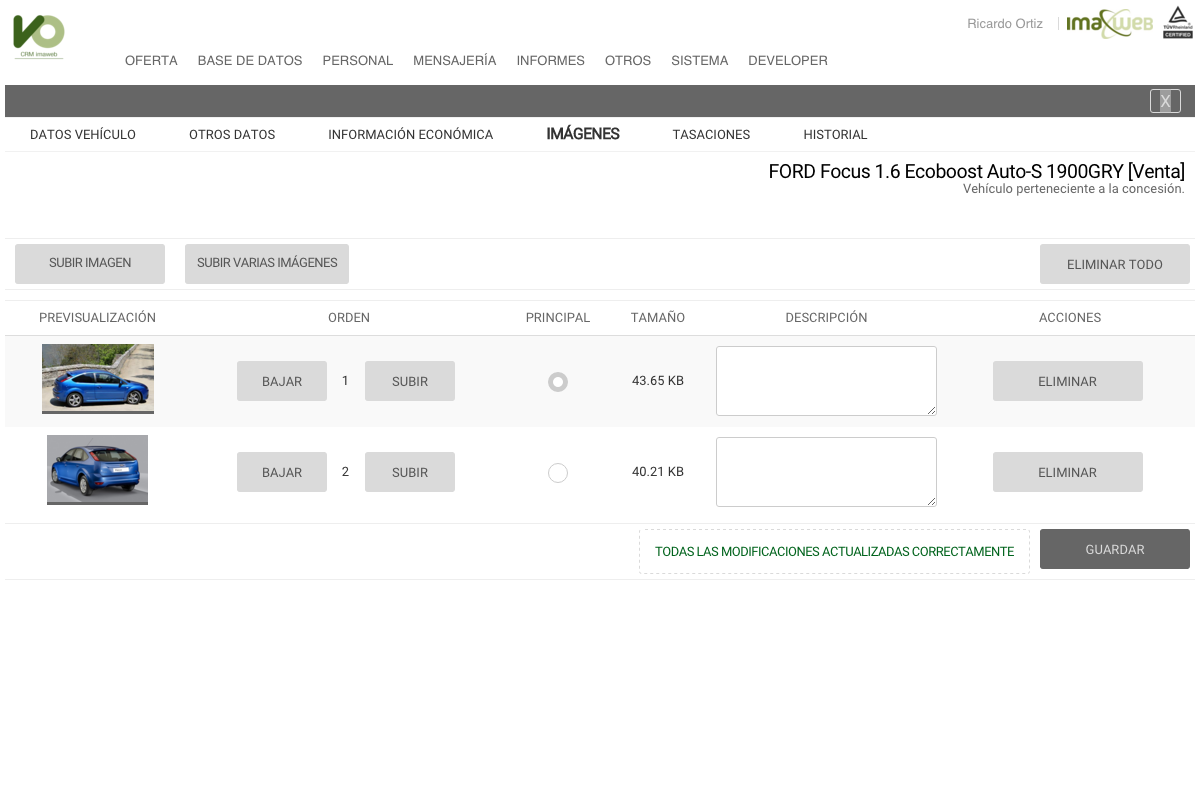Select the IMÁGENES tab
This screenshot has width=1200, height=786.
click(x=583, y=134)
